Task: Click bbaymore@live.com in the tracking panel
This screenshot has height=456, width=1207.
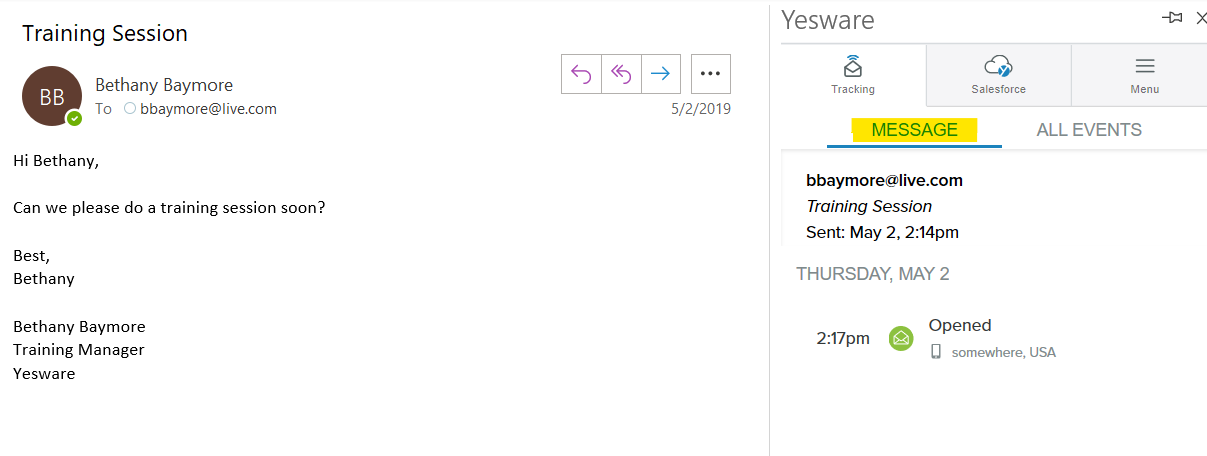Action: coord(884,181)
